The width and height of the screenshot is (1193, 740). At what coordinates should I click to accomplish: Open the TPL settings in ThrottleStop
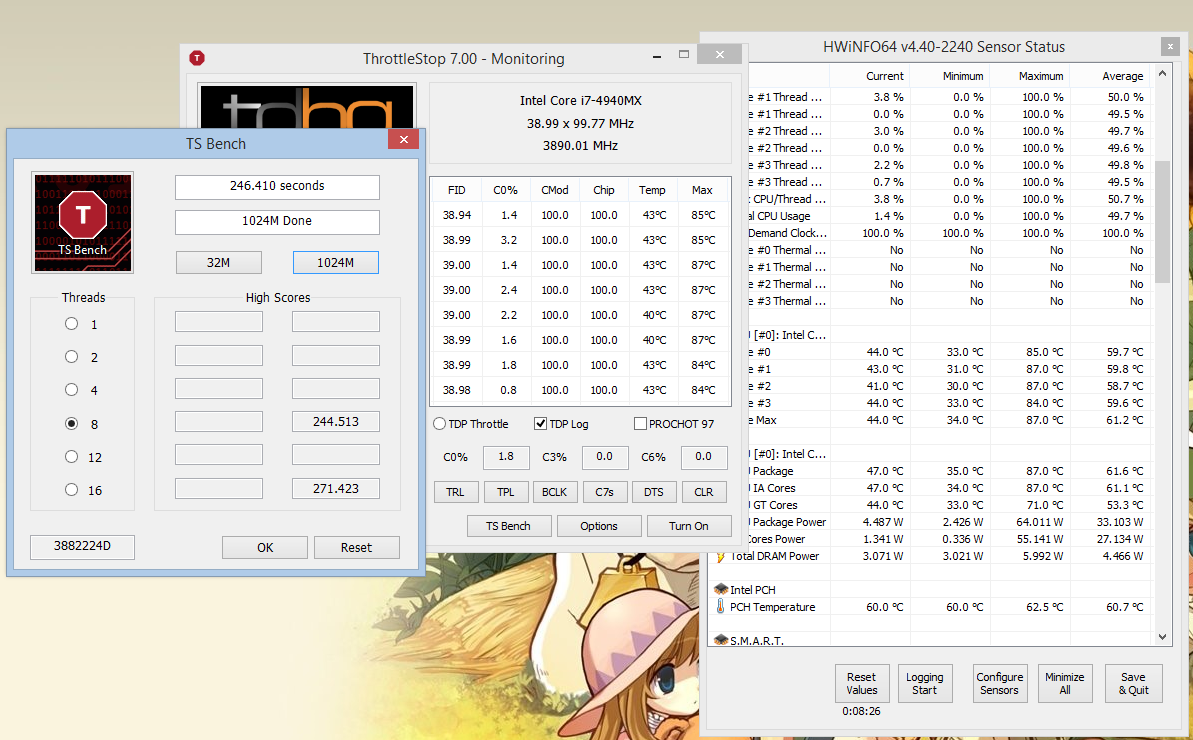click(505, 492)
